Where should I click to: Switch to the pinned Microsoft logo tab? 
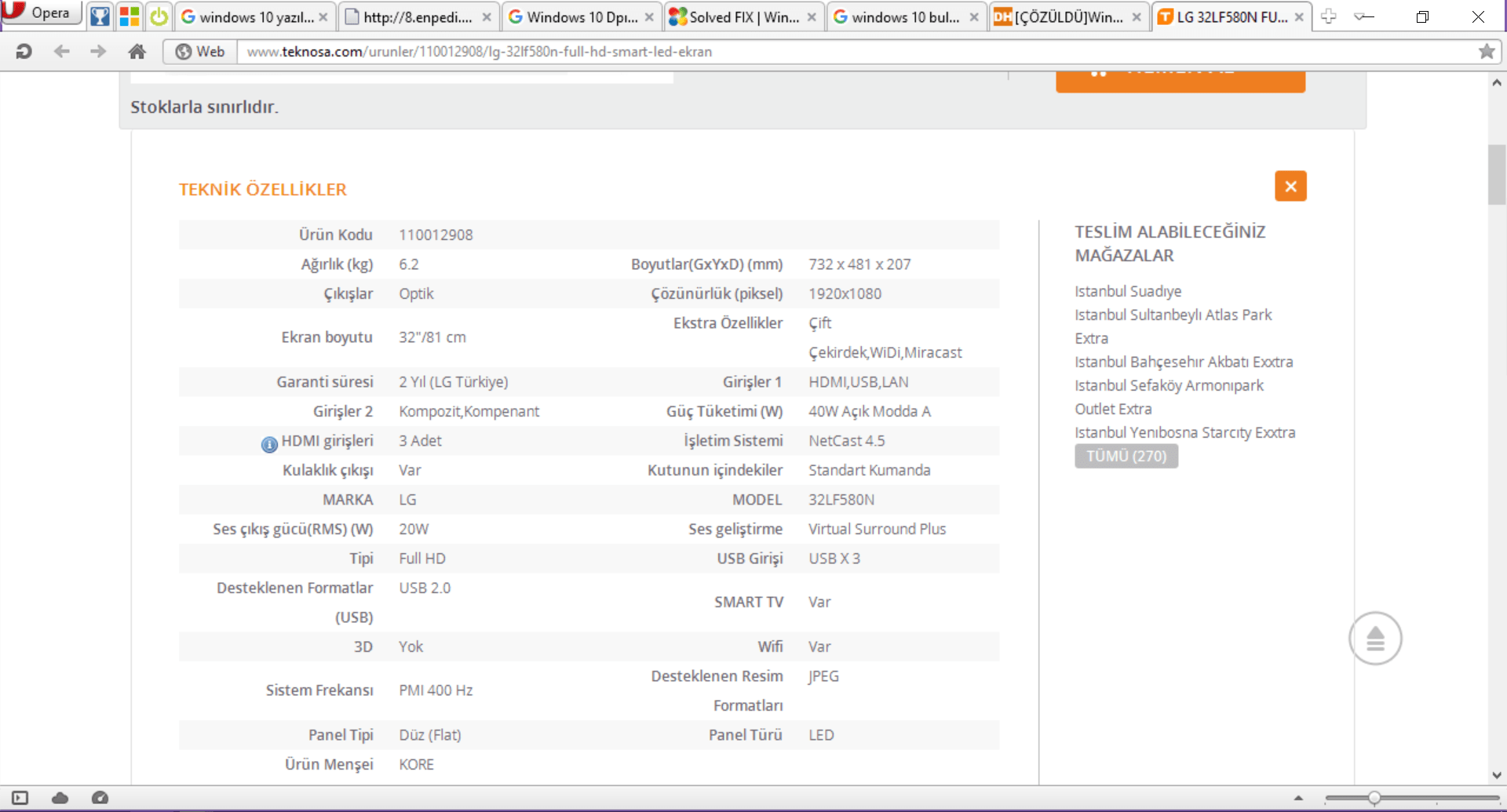click(130, 16)
